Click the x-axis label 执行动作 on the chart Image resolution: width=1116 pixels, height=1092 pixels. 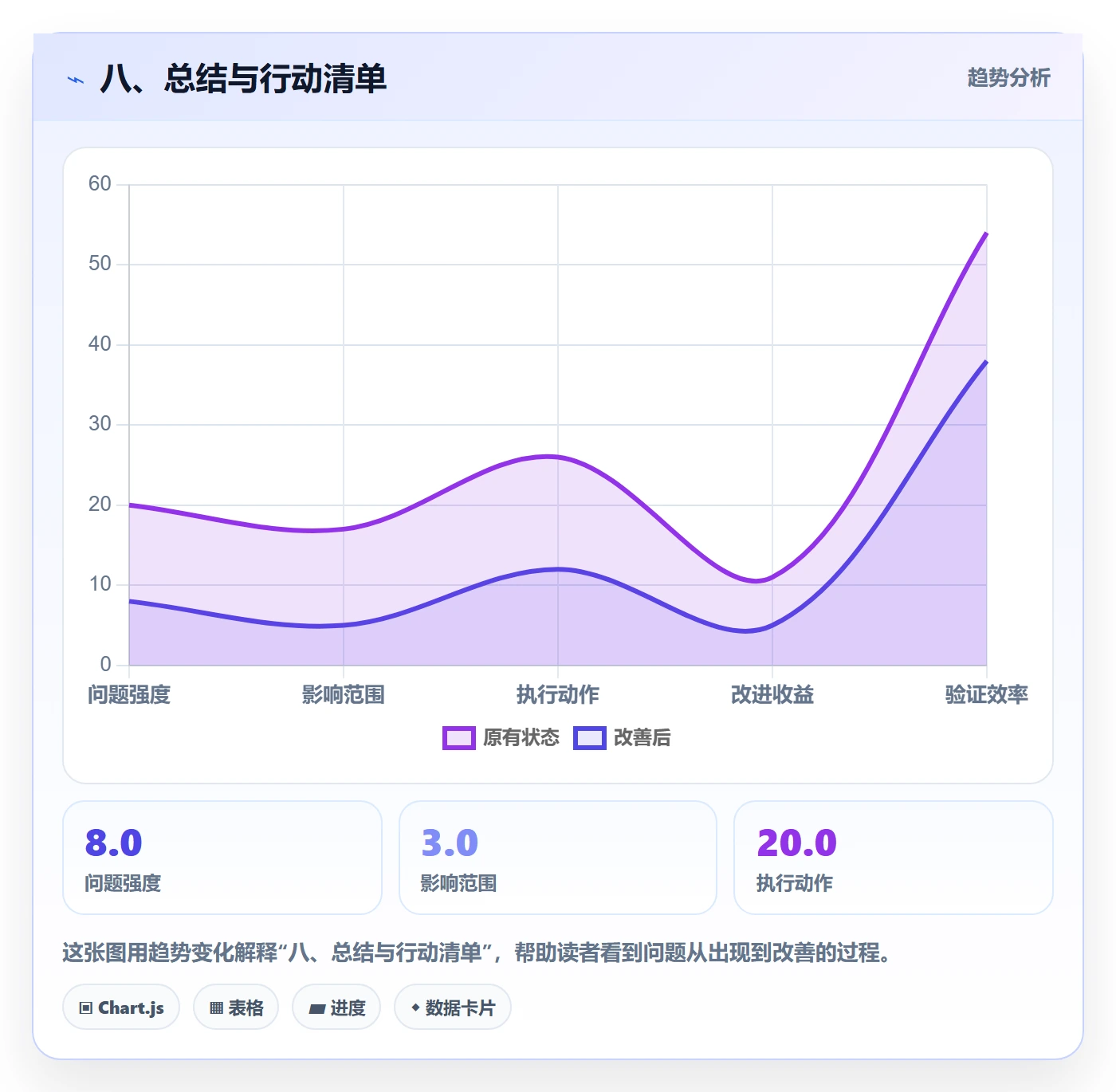(558, 694)
